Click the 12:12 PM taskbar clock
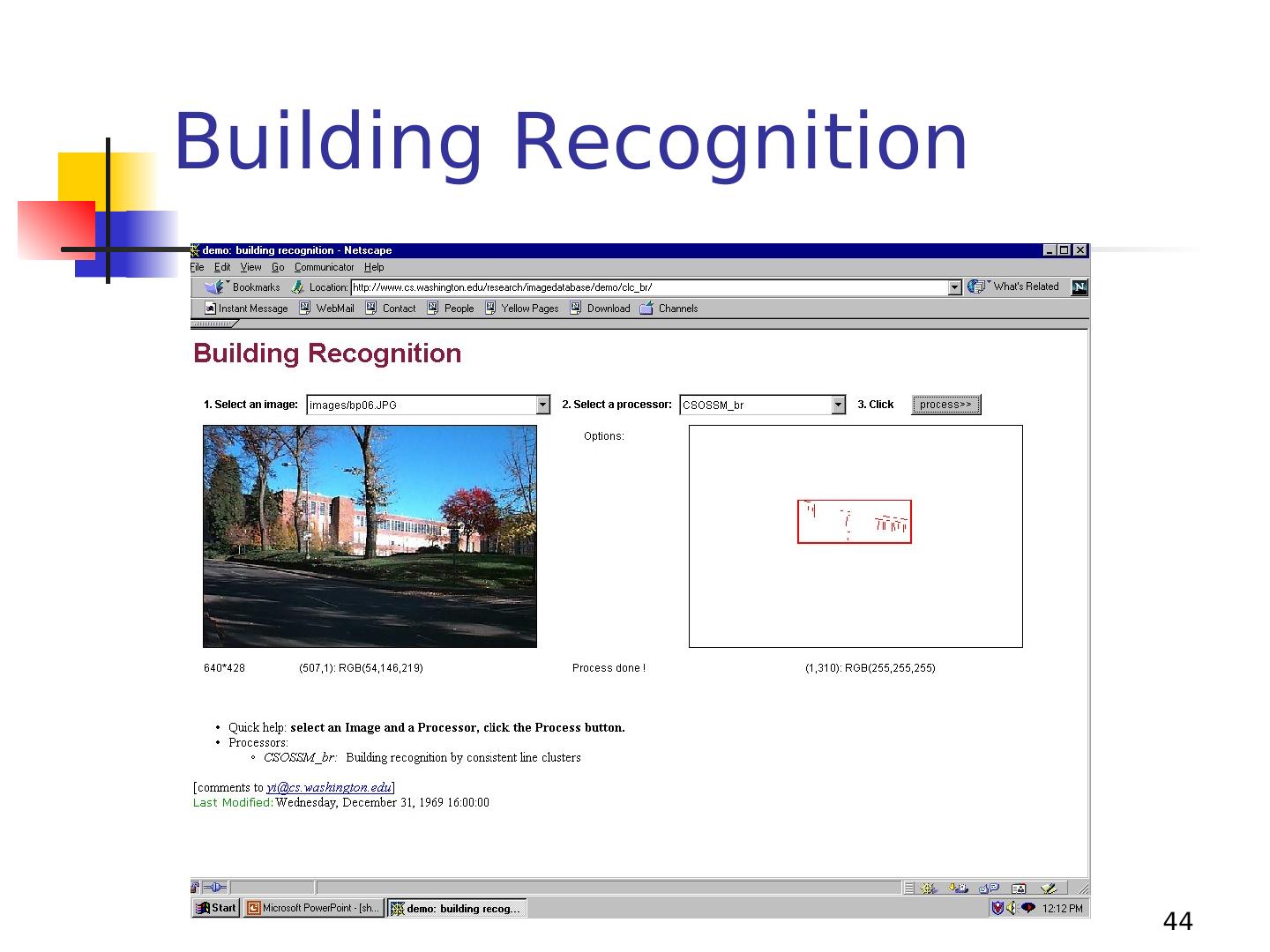This screenshot has height=952, width=1270. tap(1063, 908)
